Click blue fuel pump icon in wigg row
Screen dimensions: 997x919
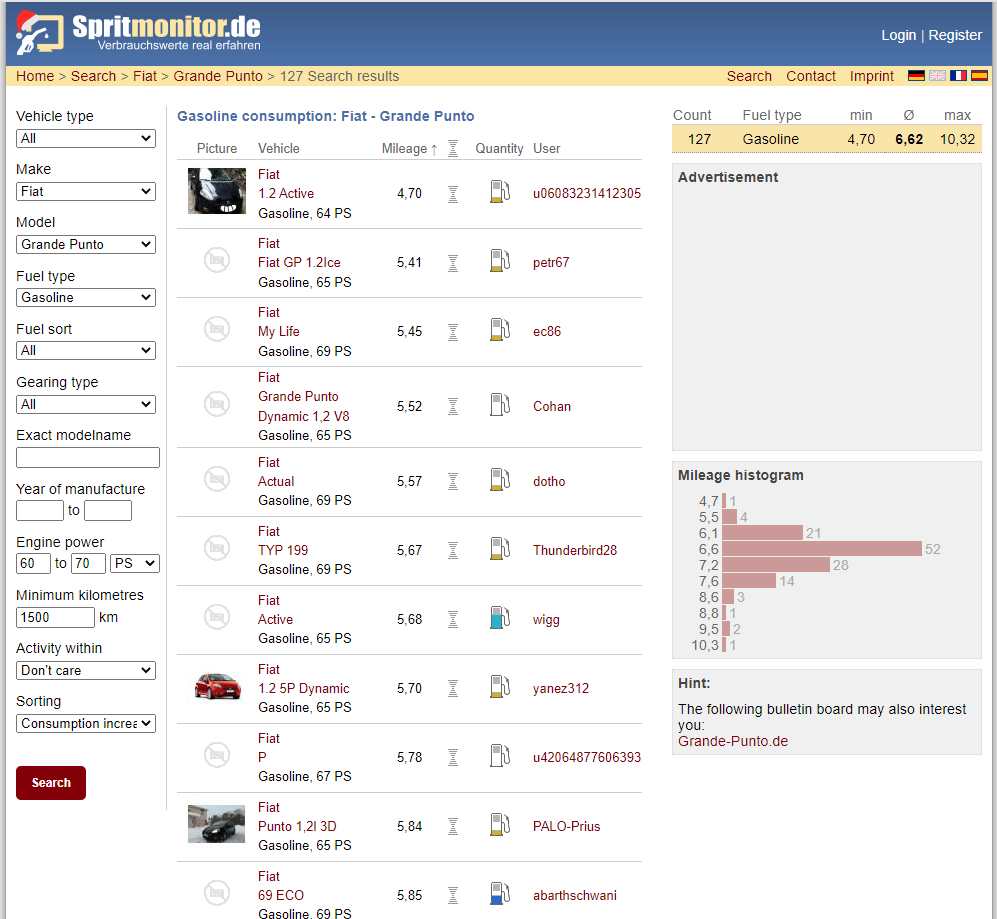[x=500, y=618]
